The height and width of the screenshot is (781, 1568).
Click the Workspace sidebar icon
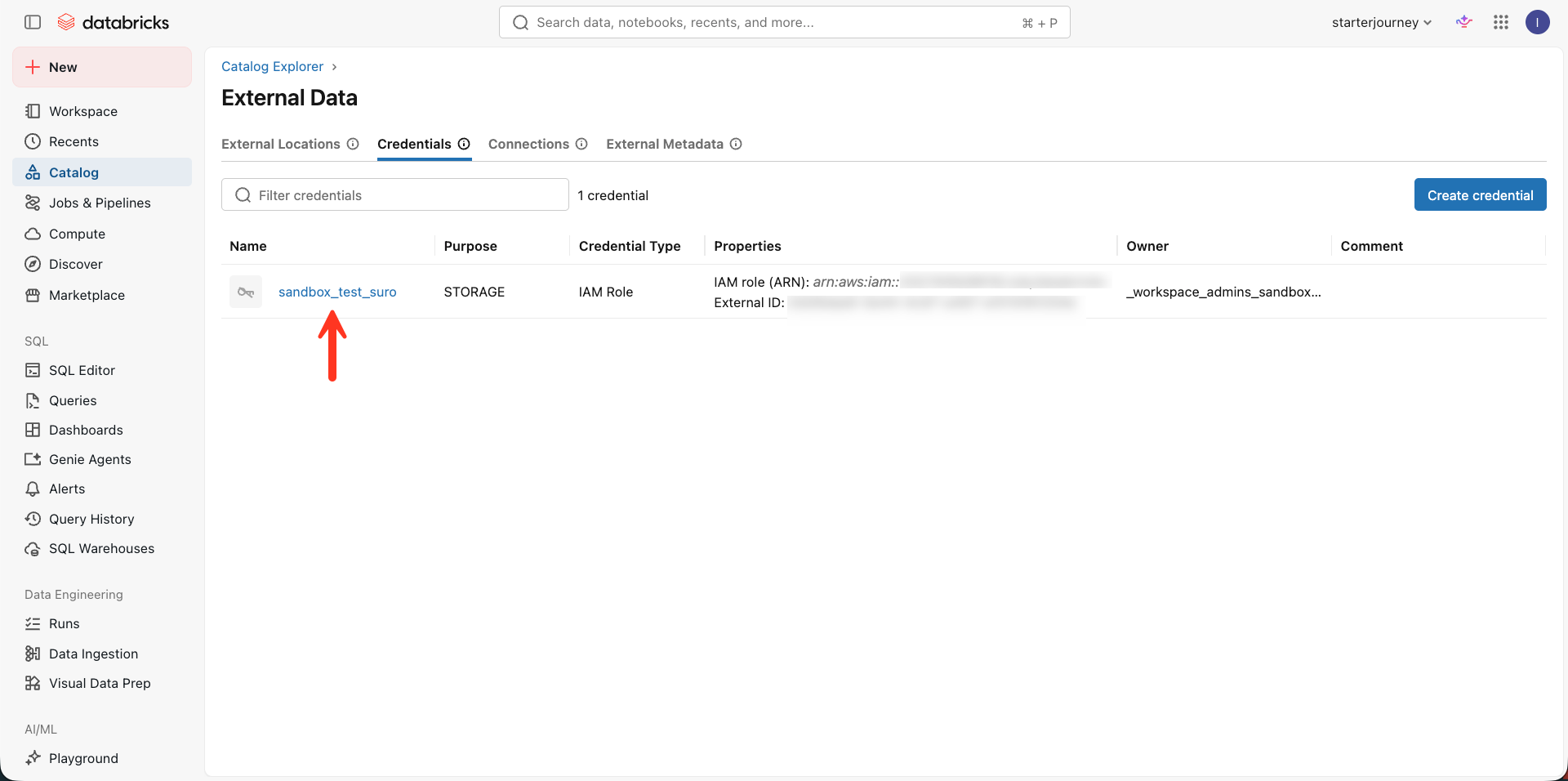[x=33, y=111]
